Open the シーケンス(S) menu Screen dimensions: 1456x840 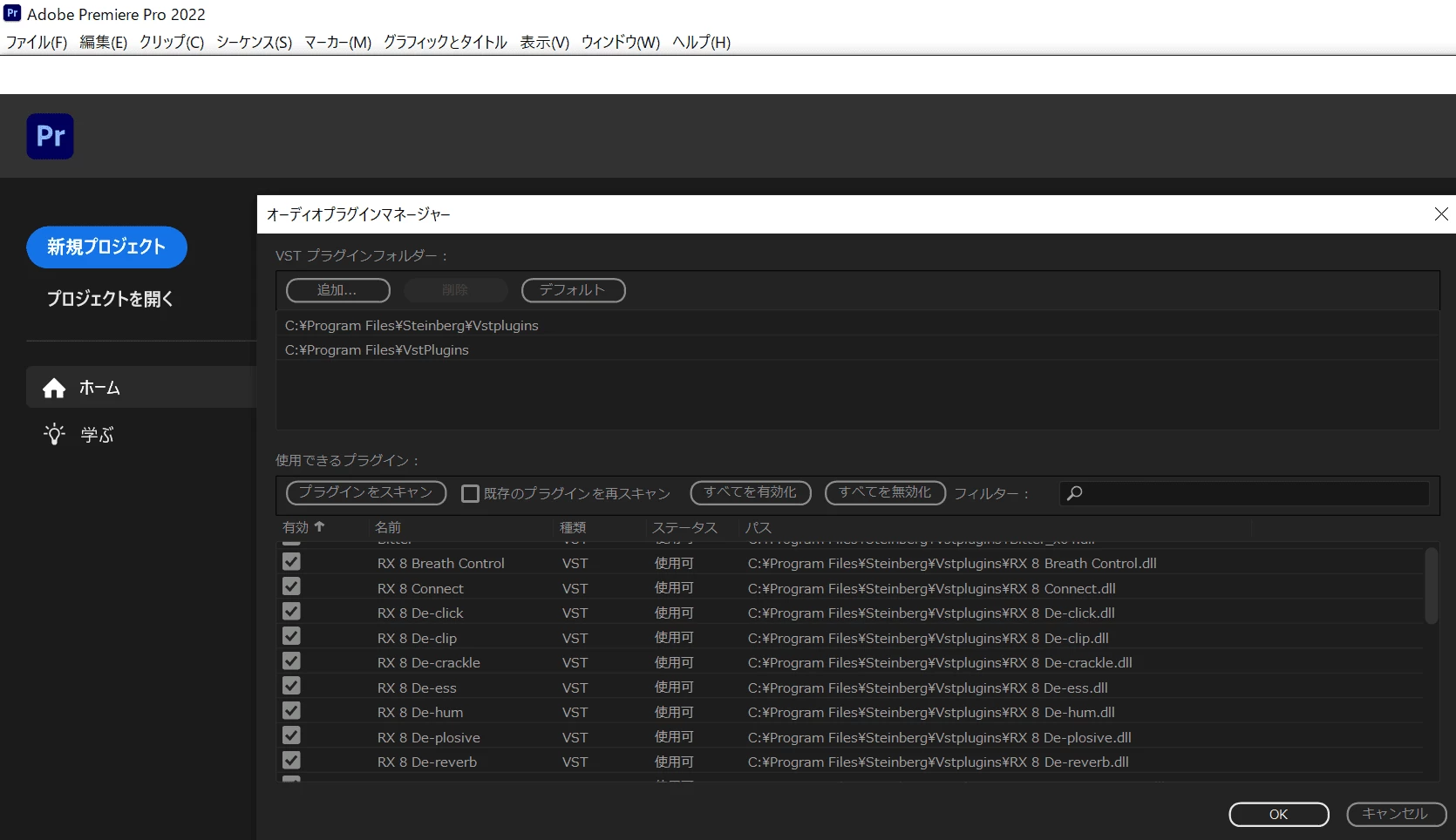click(x=254, y=42)
